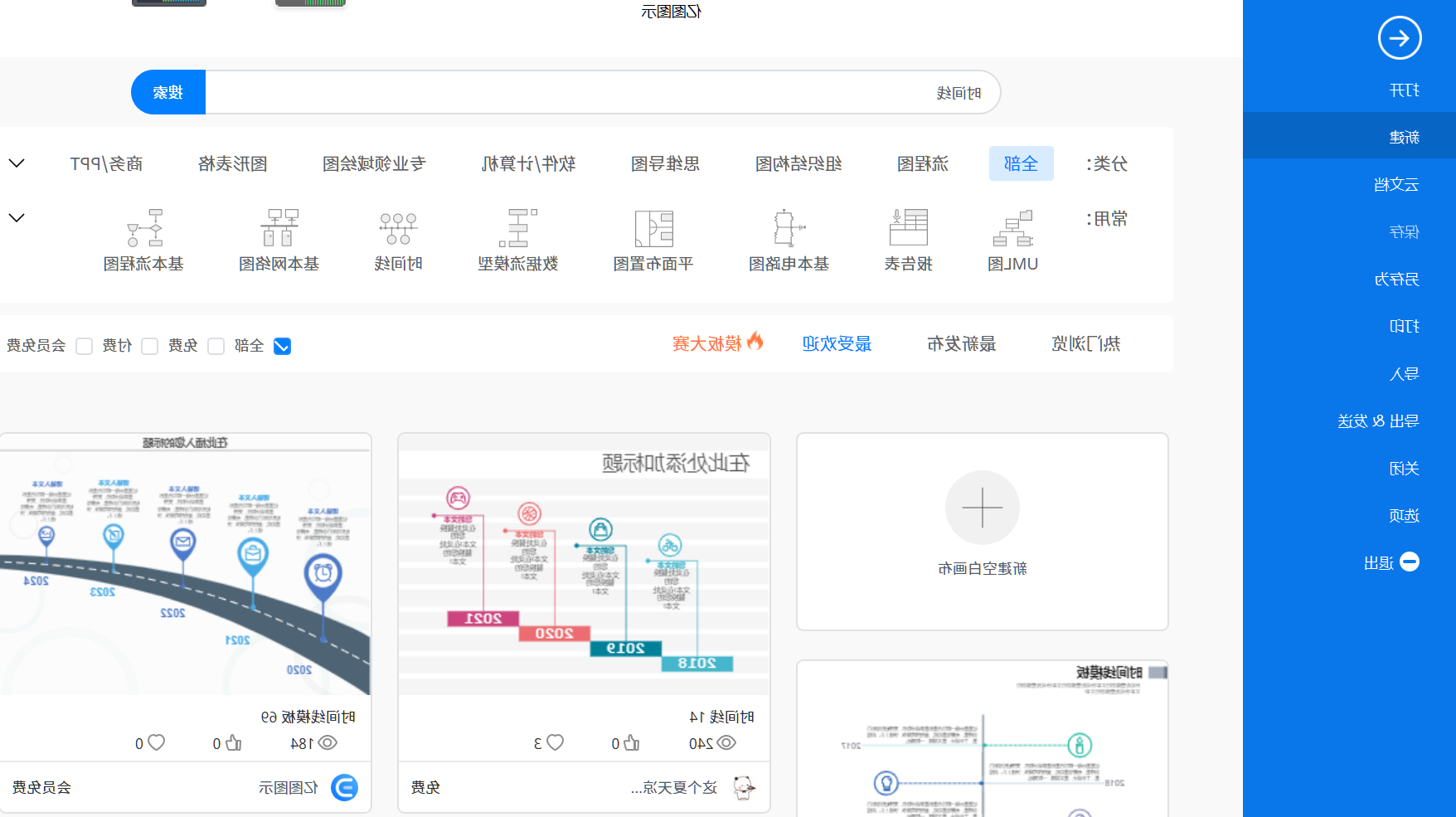Select the 数据流模型 data flow icon
Image resolution: width=1456 pixels, height=817 pixels.
click(x=518, y=228)
